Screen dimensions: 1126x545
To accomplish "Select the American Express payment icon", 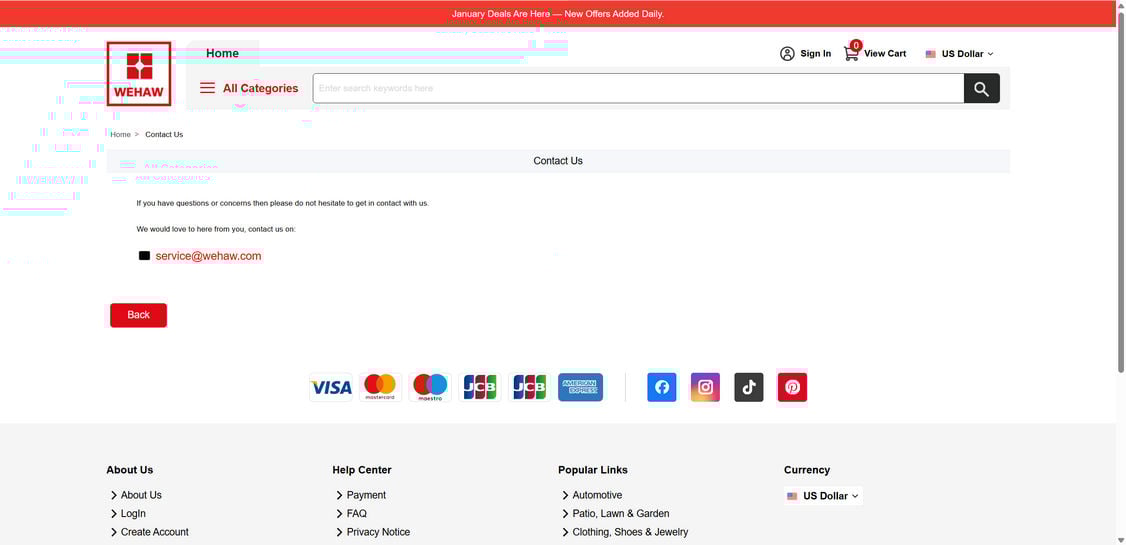I will click(x=580, y=388).
